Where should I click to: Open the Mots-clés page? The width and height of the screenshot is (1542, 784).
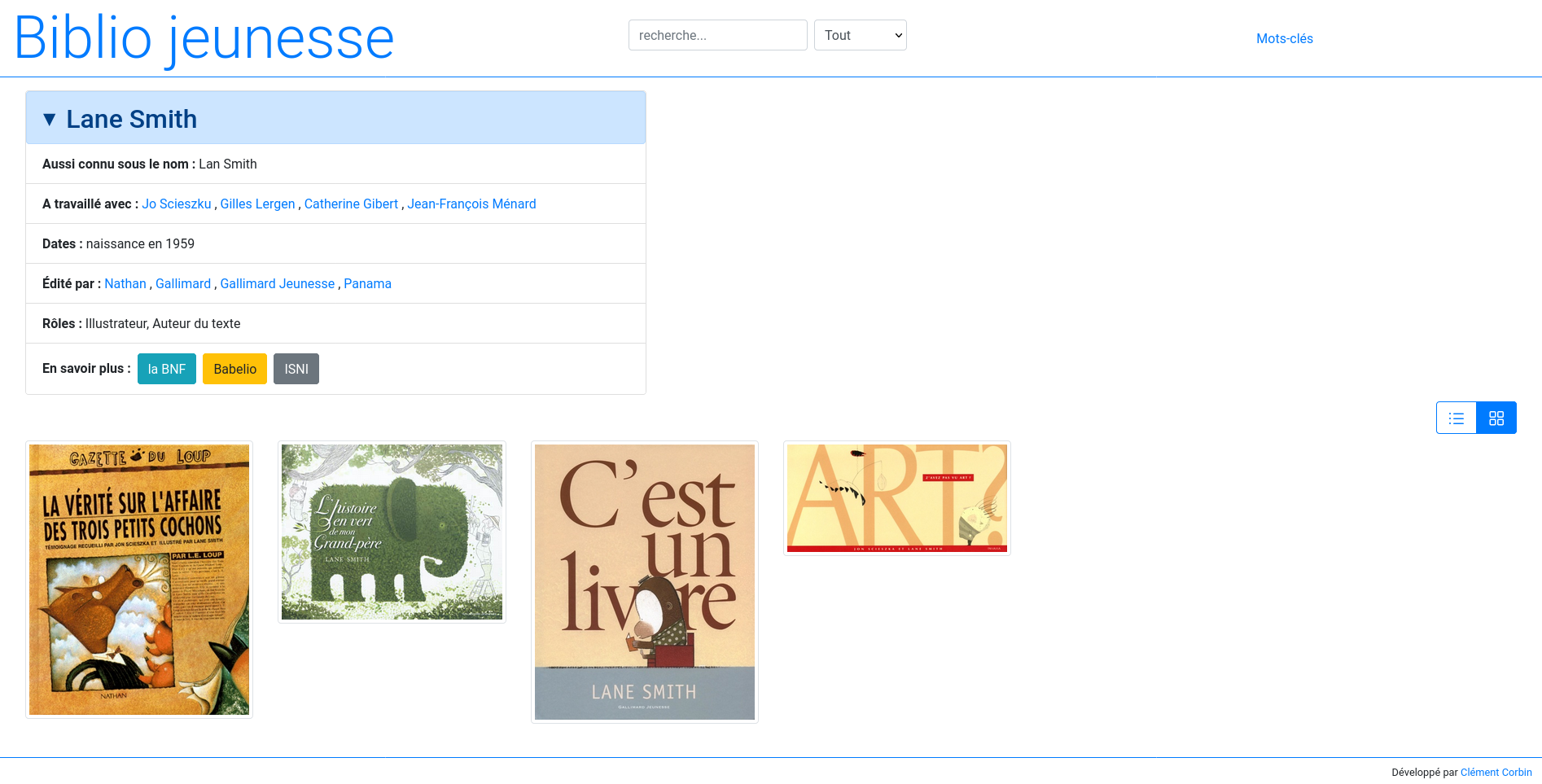[1285, 38]
